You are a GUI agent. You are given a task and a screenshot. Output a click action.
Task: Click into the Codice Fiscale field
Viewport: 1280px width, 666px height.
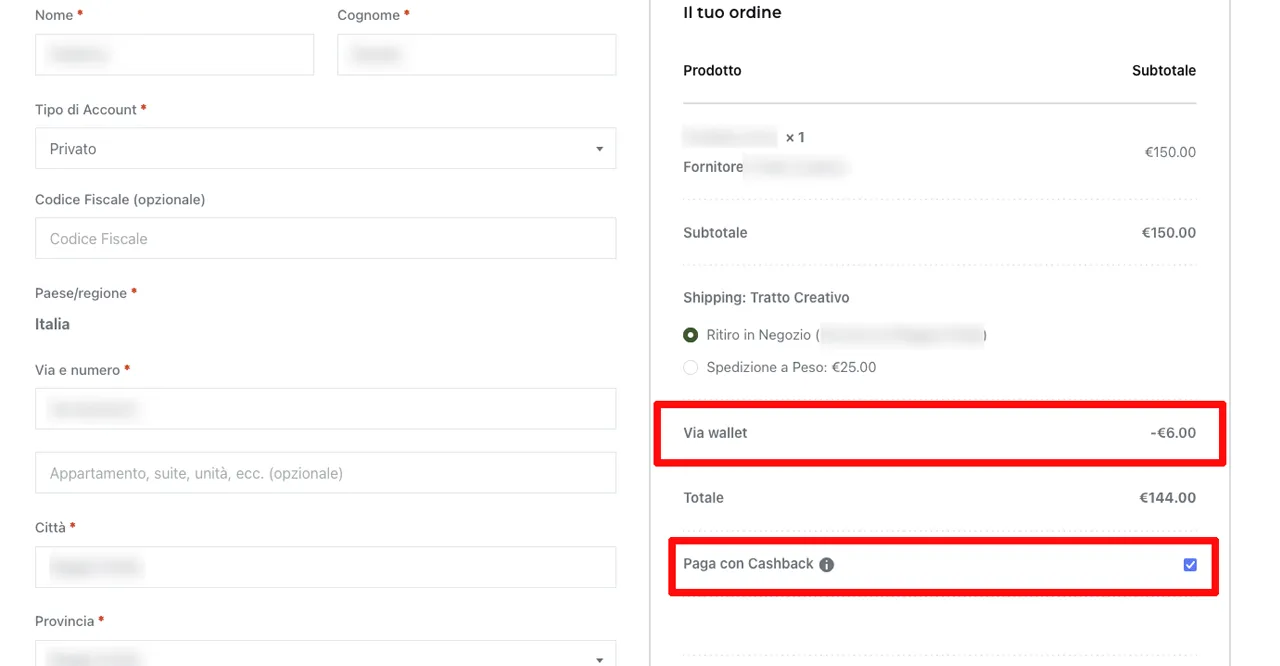click(x=325, y=238)
